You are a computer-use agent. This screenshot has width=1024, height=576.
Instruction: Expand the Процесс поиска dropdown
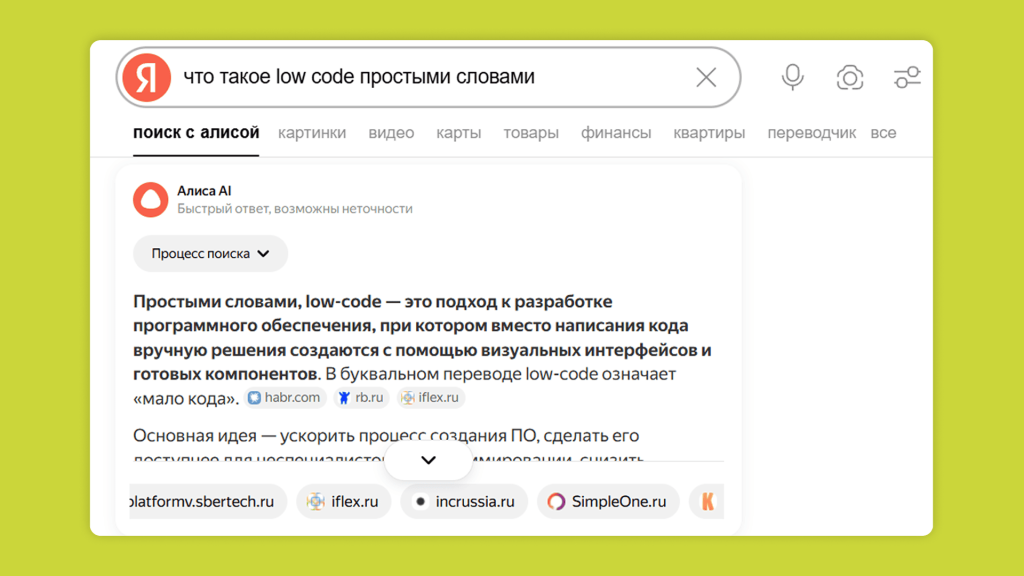(210, 254)
